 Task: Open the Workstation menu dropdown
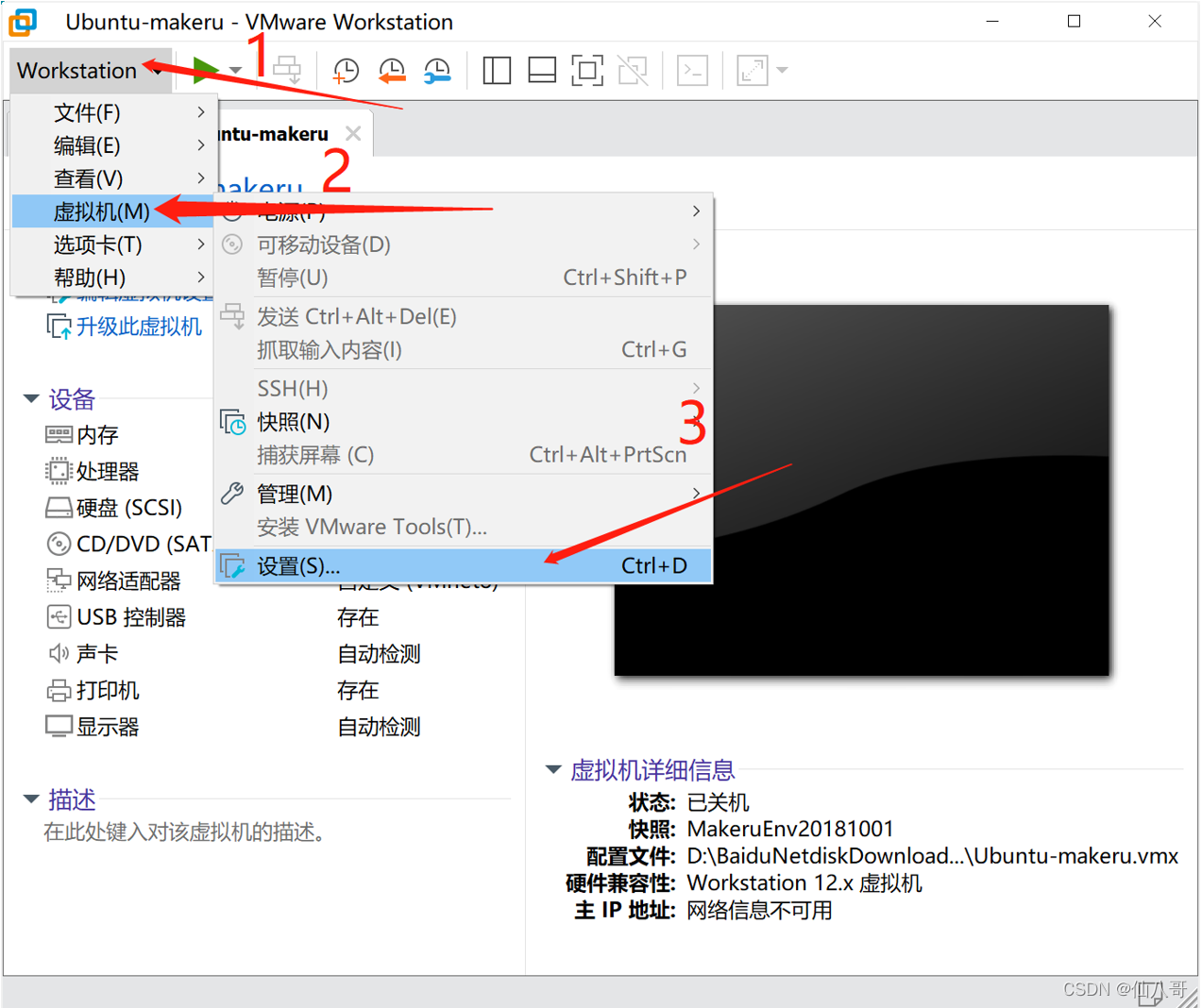[90, 71]
